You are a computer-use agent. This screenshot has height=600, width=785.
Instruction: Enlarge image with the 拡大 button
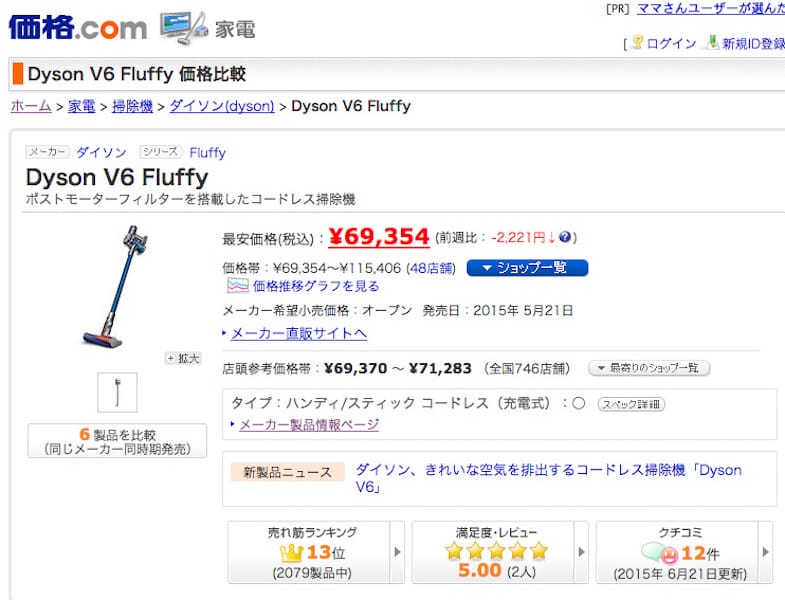tap(184, 358)
